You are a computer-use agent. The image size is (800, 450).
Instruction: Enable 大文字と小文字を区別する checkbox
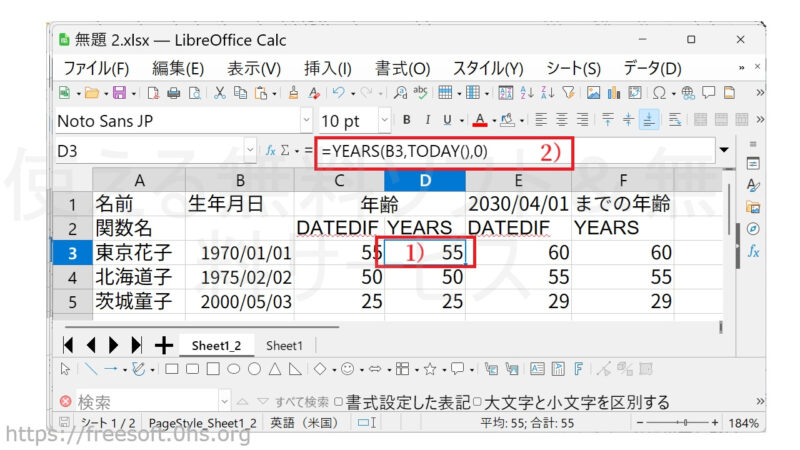pyautogui.click(x=478, y=402)
